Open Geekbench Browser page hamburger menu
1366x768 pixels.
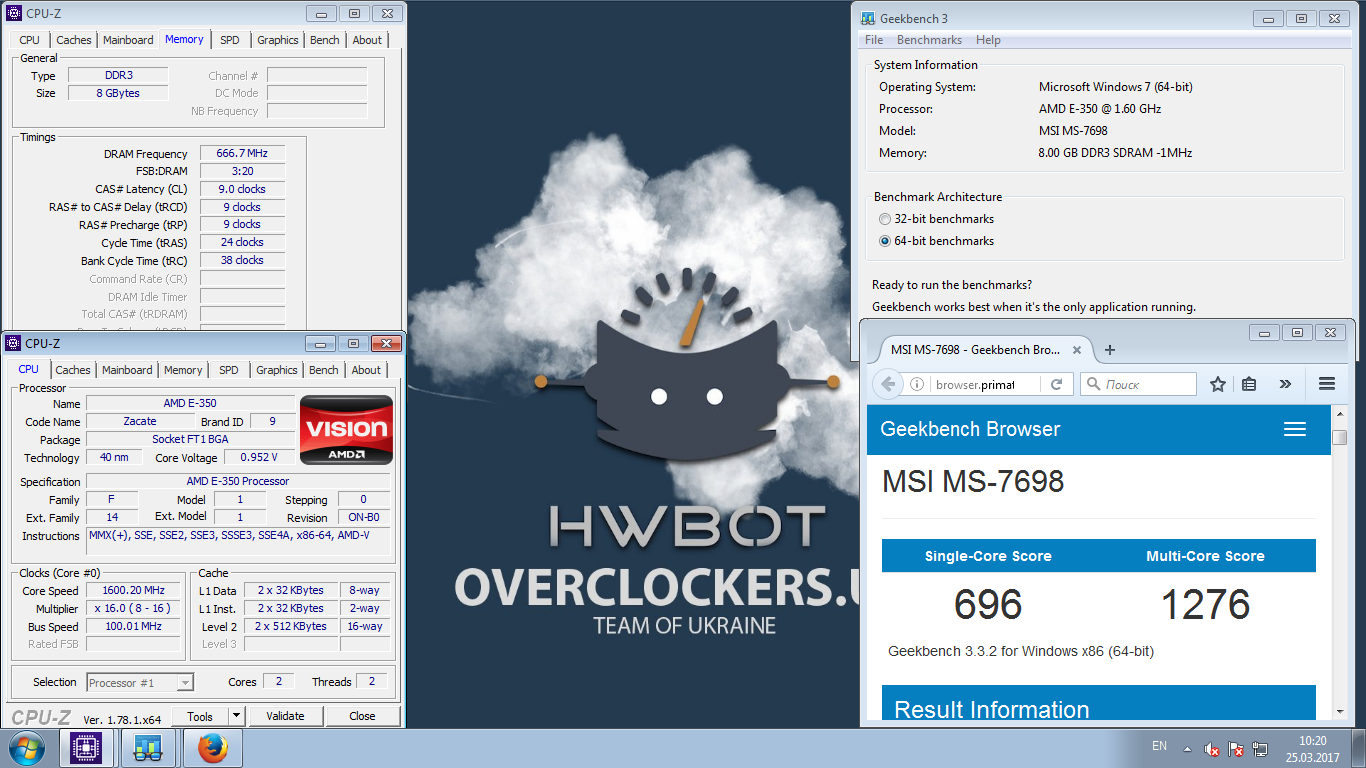pos(1295,429)
